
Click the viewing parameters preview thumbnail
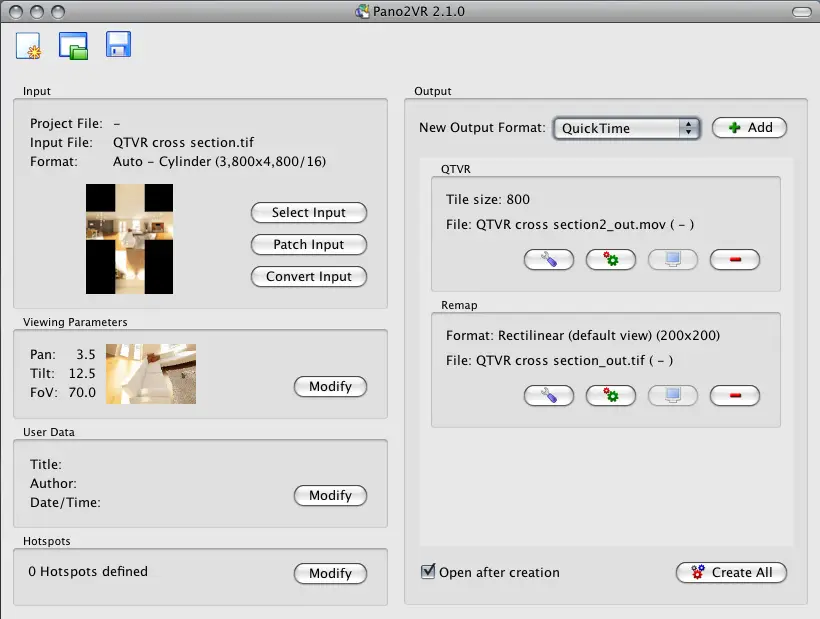click(151, 373)
